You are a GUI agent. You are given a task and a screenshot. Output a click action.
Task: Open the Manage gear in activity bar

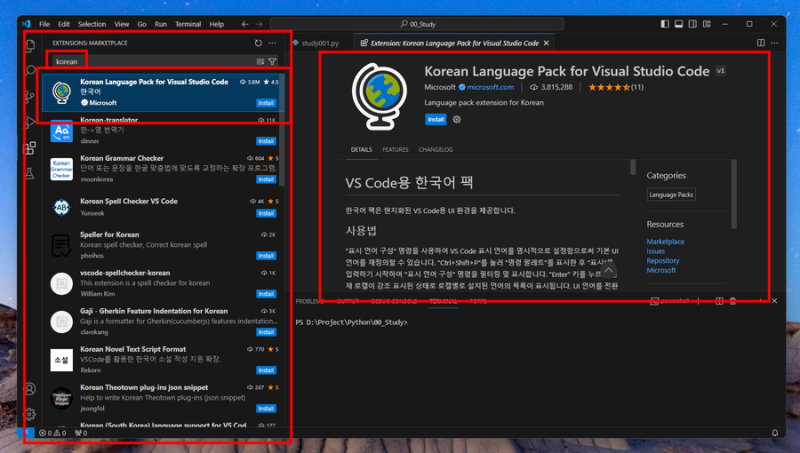coord(30,414)
